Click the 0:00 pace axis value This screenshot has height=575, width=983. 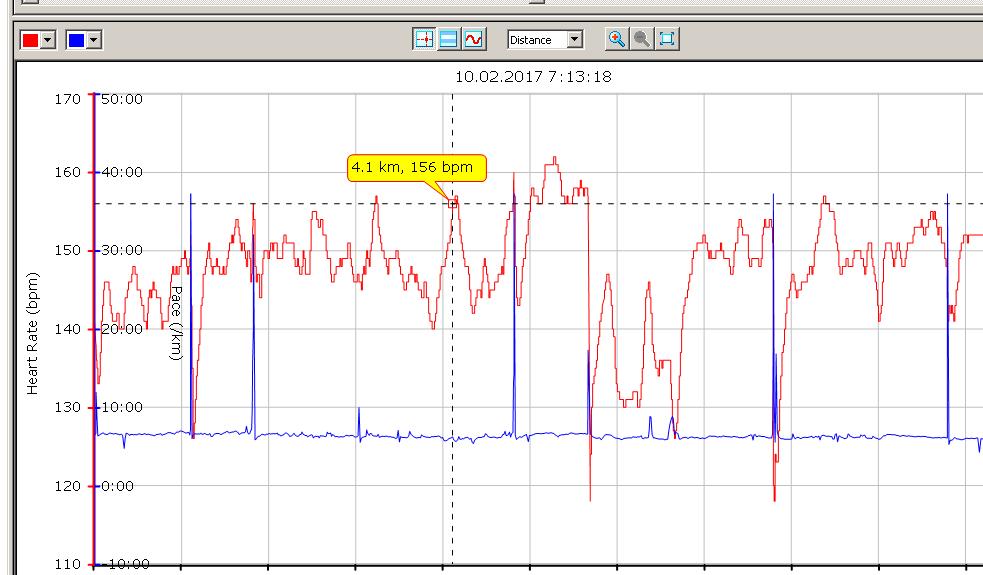117,486
